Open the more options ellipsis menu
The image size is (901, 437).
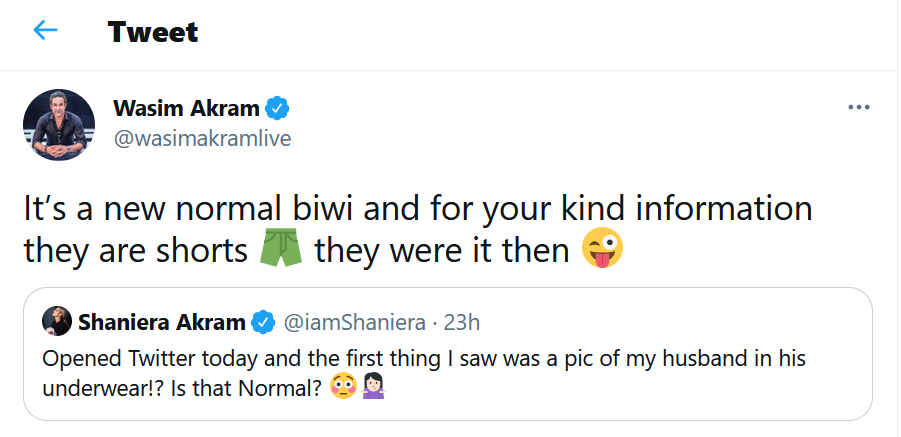858,108
